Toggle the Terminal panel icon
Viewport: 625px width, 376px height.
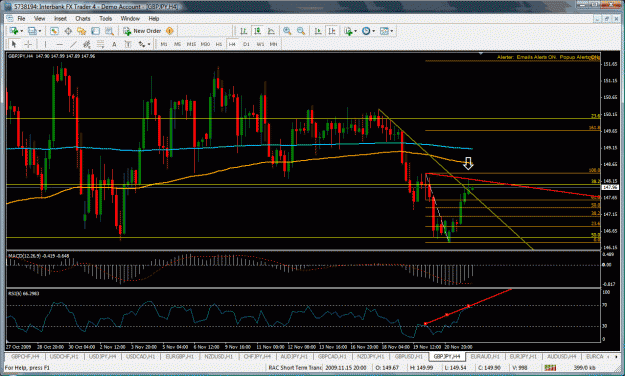tap(95, 31)
